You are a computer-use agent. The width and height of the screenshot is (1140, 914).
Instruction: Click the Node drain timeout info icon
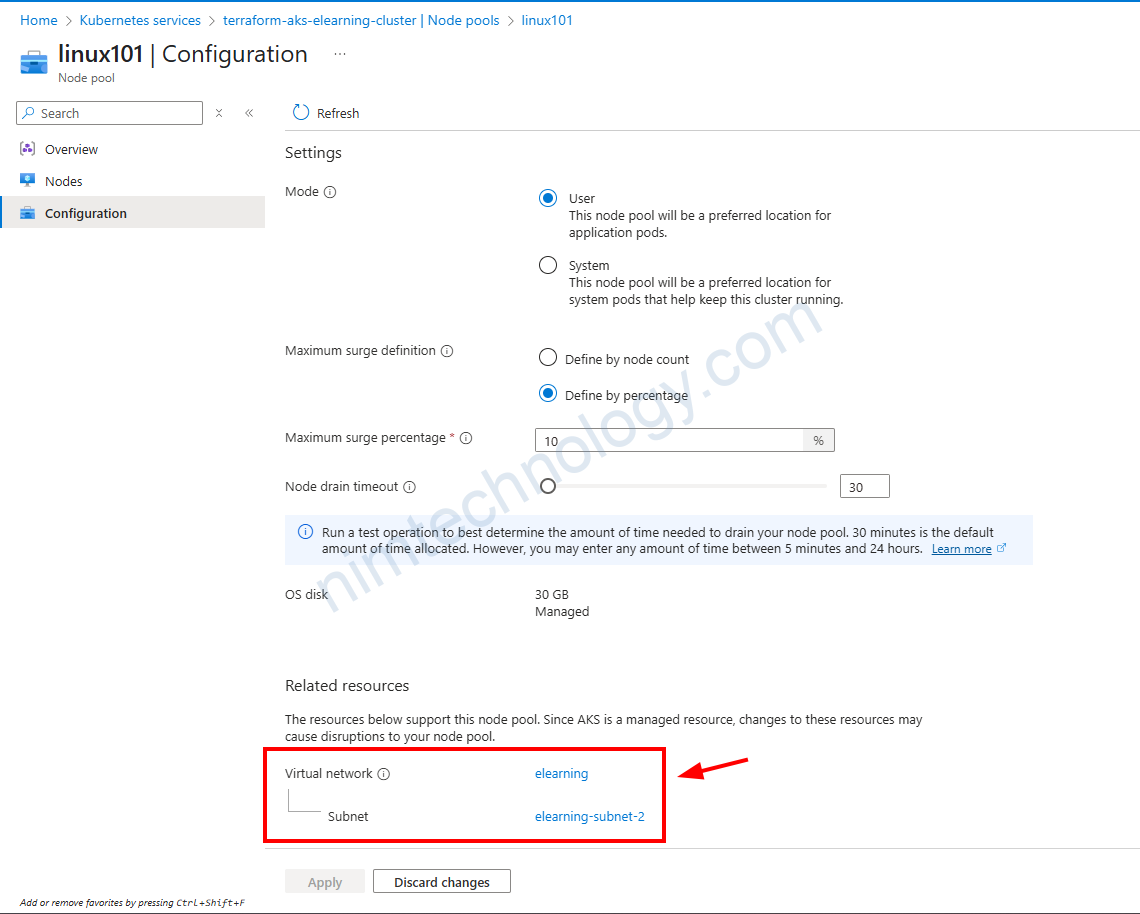(409, 487)
